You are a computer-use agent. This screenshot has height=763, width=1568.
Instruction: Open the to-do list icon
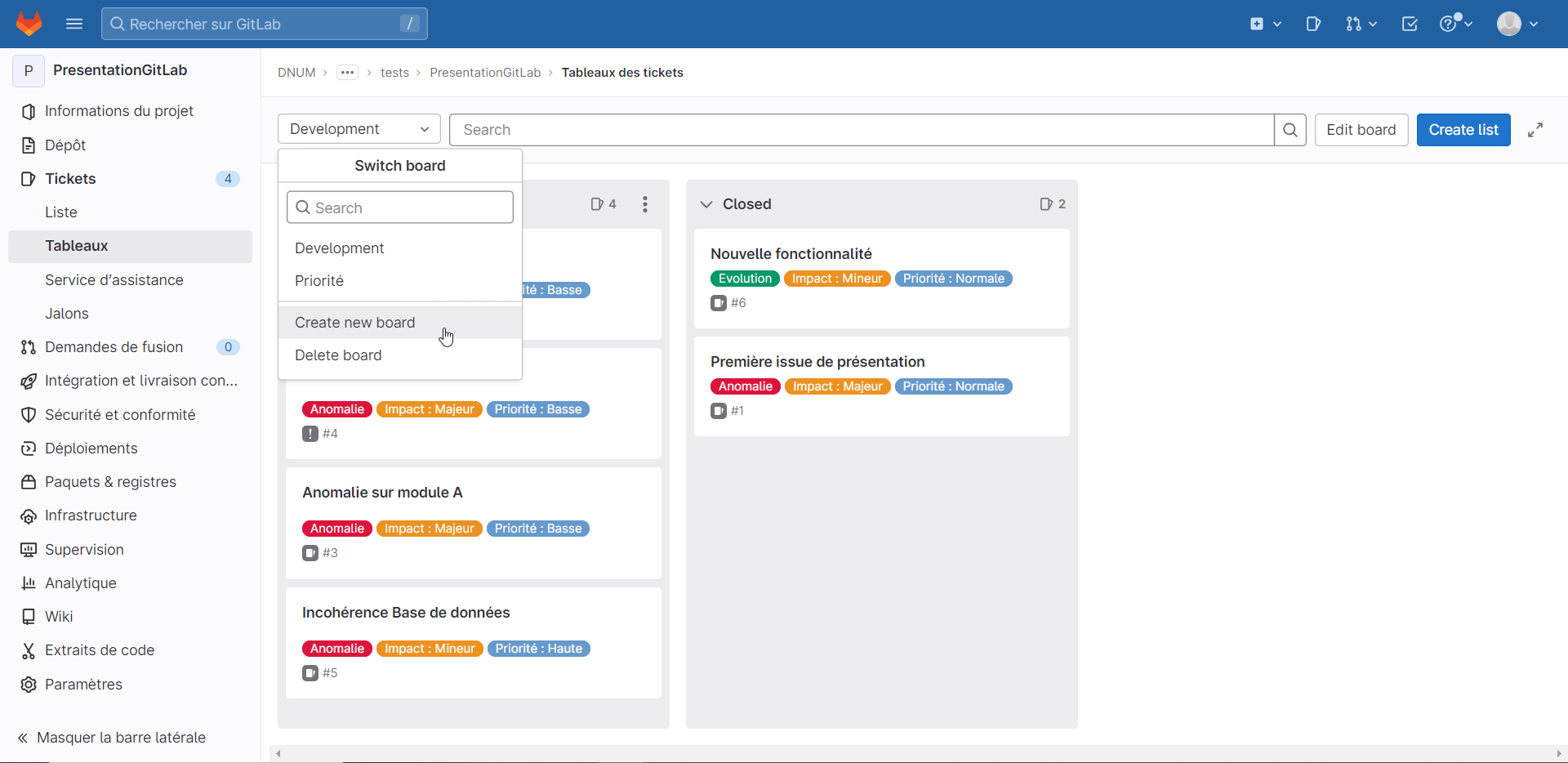click(x=1410, y=24)
